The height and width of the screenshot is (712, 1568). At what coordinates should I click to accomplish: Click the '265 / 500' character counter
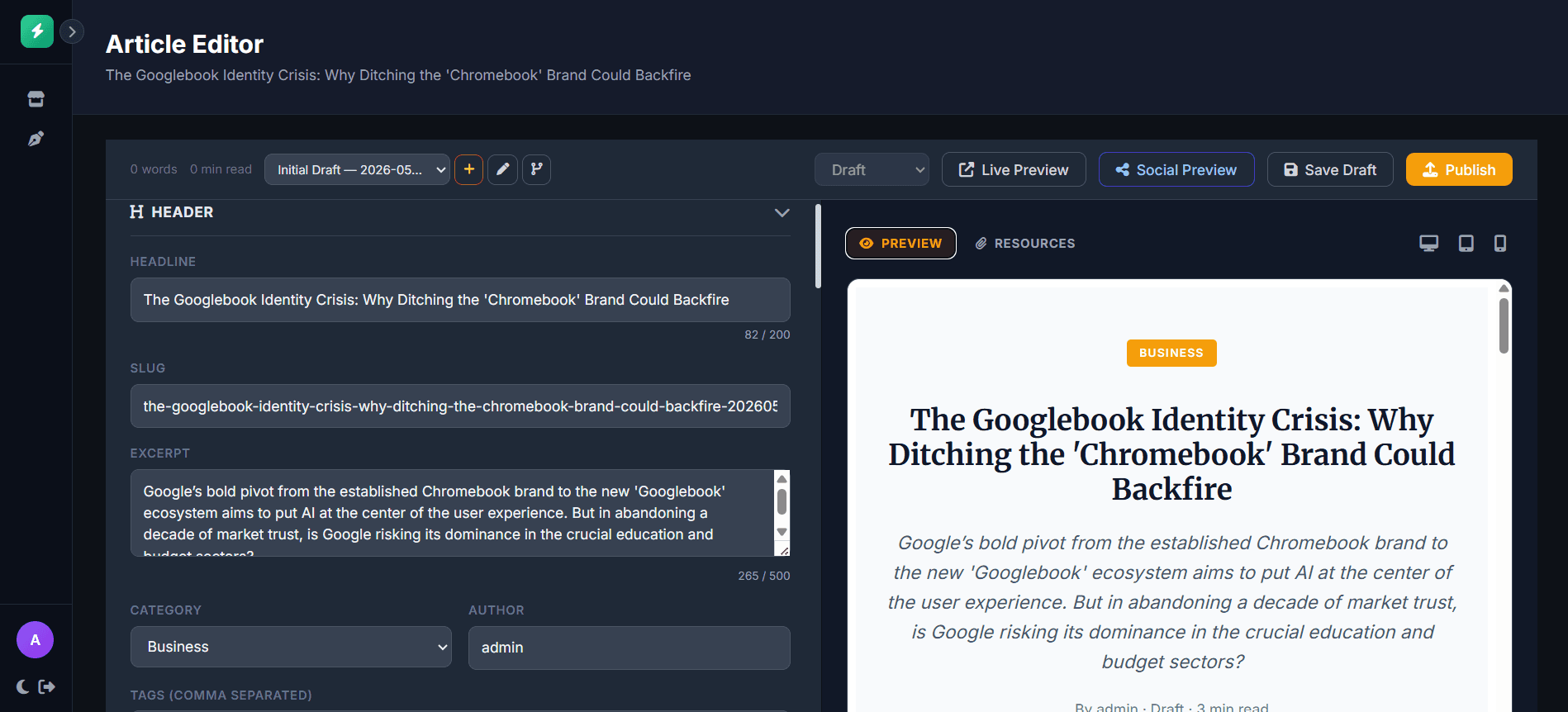764,576
